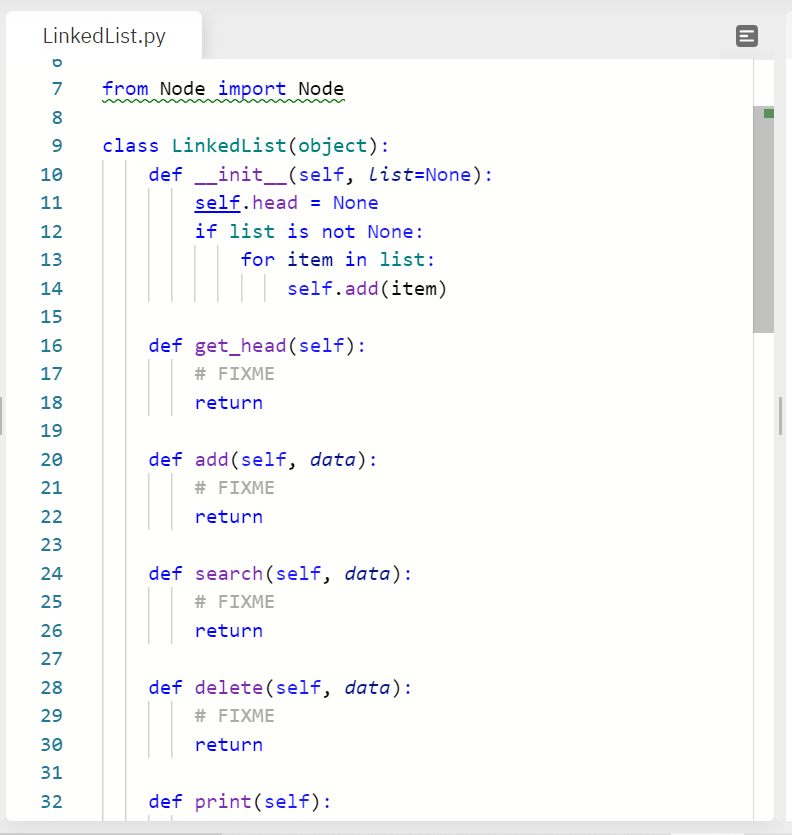
Task: Click the FIXME comment on line 17
Action: [x=234, y=374]
